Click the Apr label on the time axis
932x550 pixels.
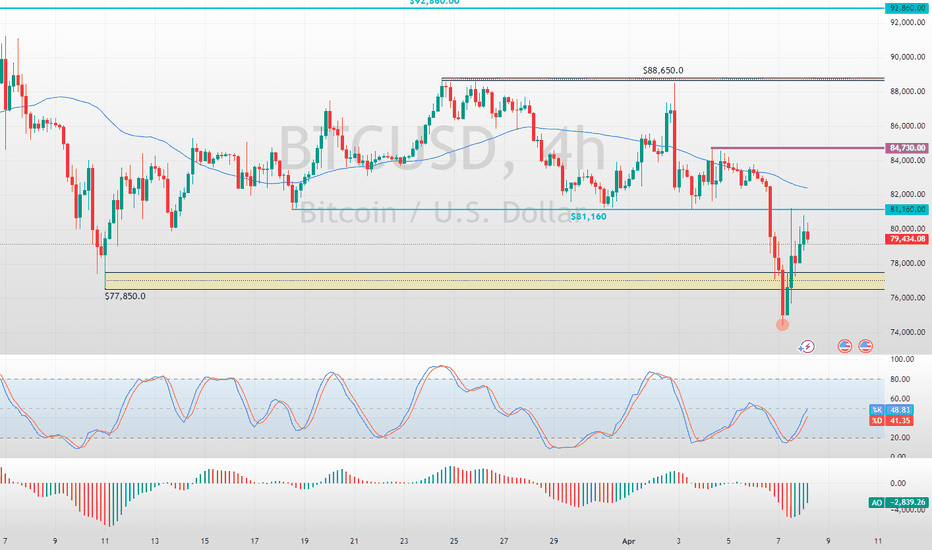[x=628, y=541]
